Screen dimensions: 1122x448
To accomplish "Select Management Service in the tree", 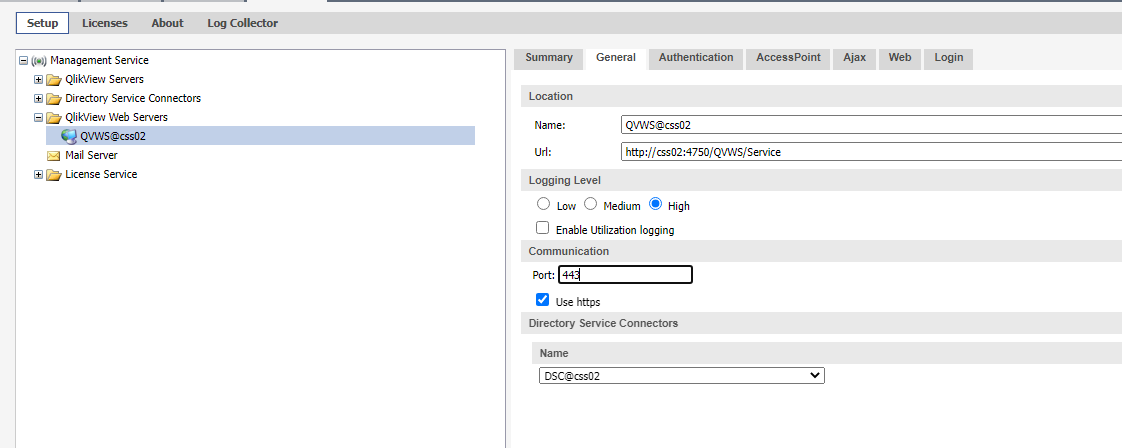I will click(x=99, y=61).
